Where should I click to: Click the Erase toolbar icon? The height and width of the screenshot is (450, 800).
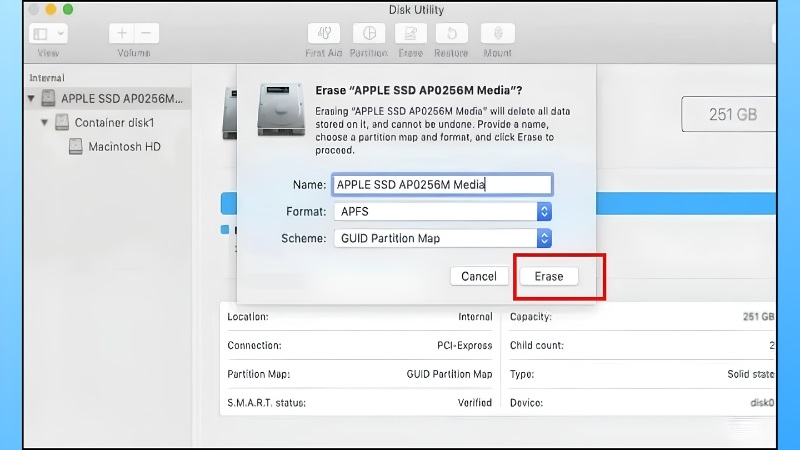[411, 34]
